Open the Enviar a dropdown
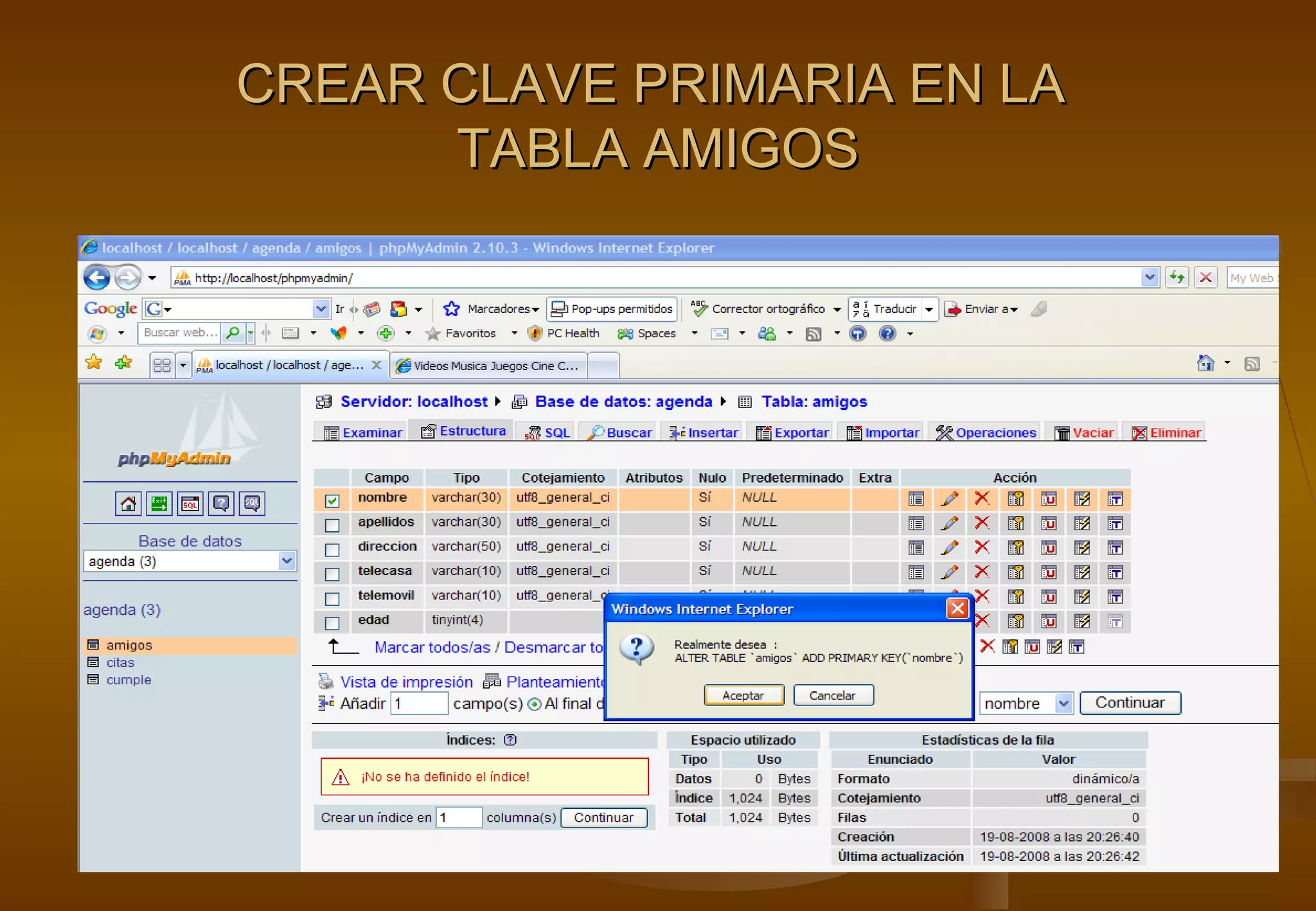 (1014, 310)
